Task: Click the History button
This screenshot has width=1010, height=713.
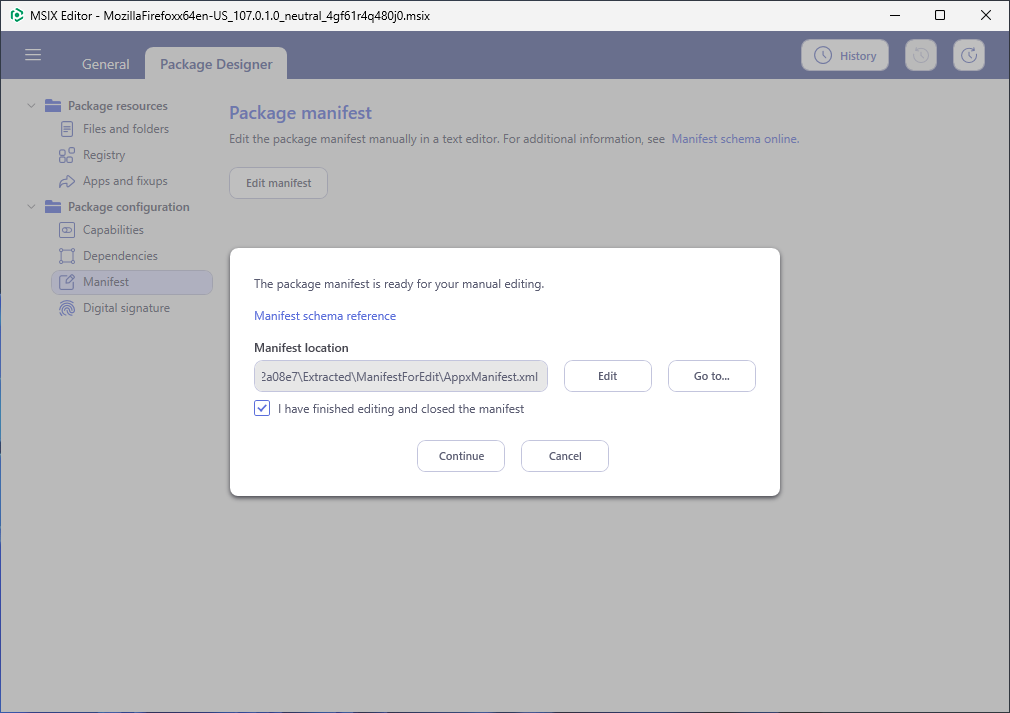Action: click(844, 55)
